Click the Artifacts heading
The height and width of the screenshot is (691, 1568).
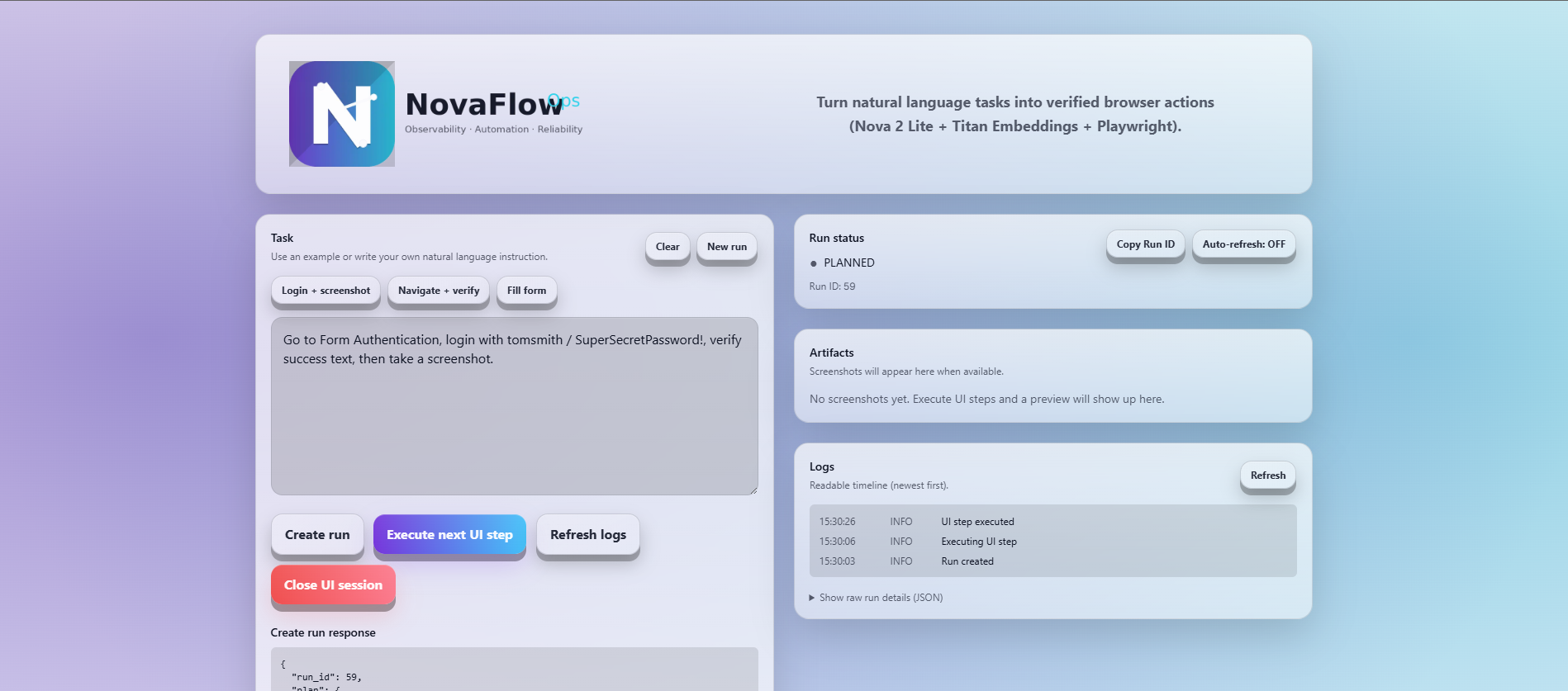pos(831,353)
